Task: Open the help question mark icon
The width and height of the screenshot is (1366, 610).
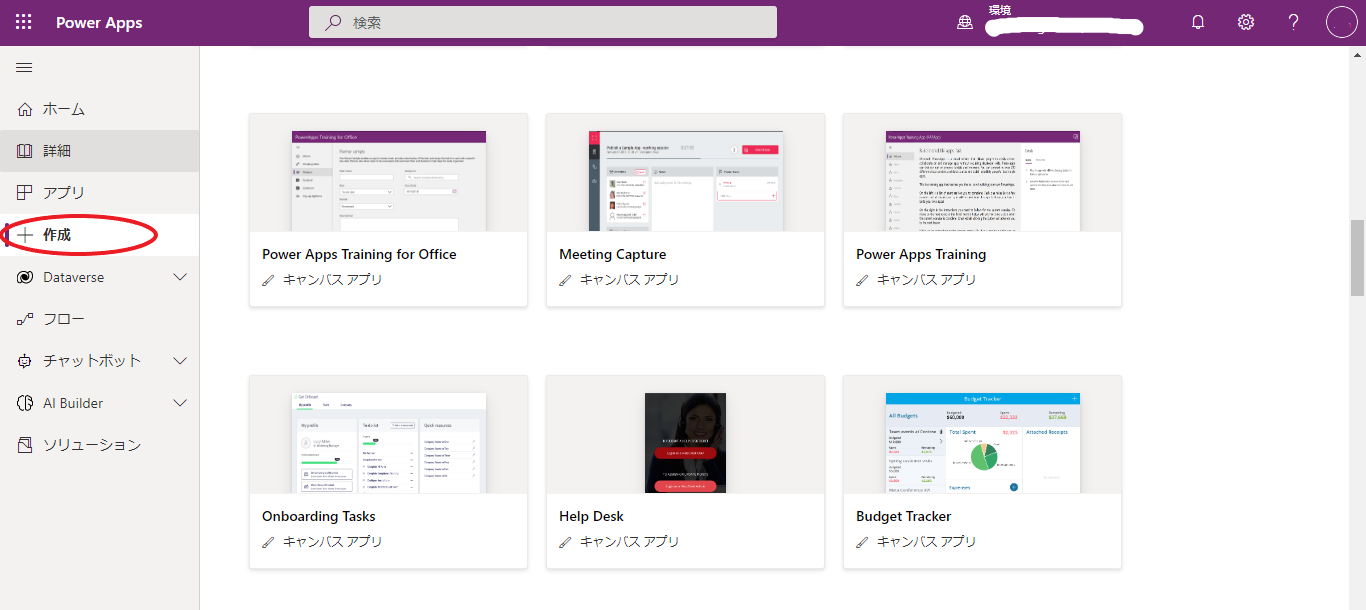Action: [1292, 21]
